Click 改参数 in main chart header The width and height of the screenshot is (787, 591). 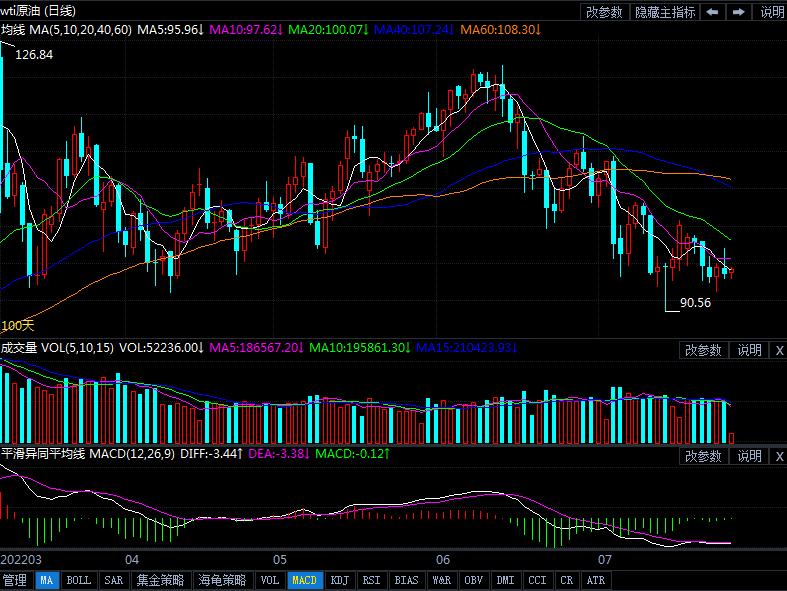click(604, 12)
